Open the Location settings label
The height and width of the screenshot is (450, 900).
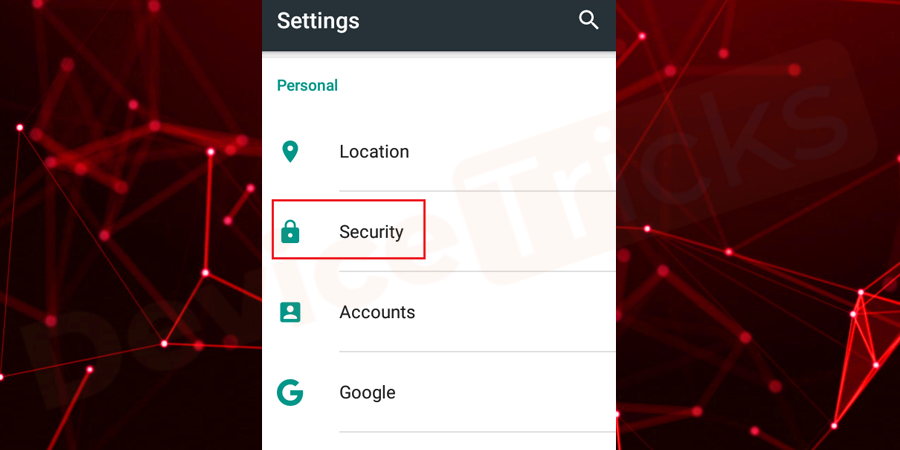pos(374,152)
